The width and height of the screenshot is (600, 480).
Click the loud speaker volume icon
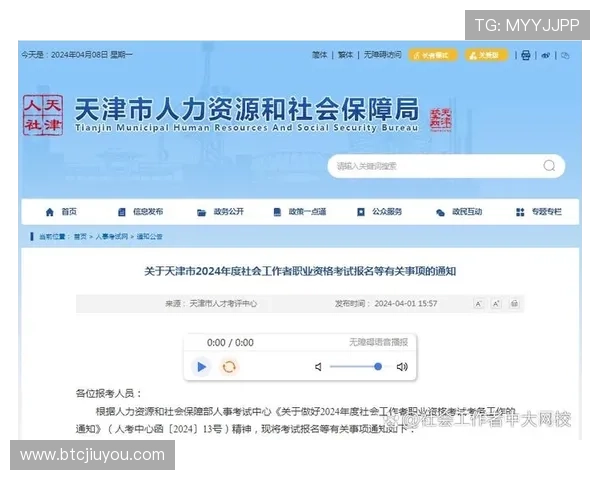(x=402, y=367)
